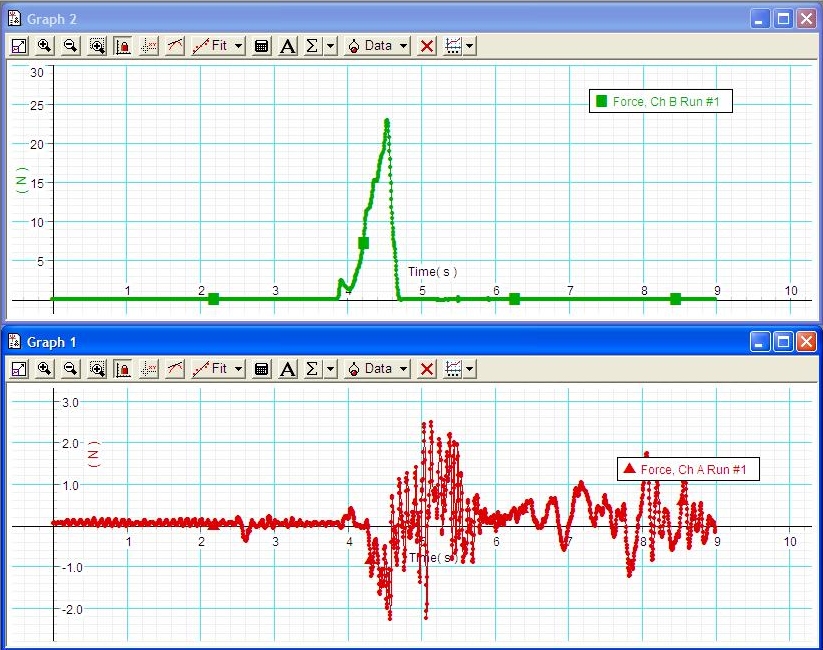Click the 30 tick label in Graph 2
Image resolution: width=823 pixels, height=650 pixels.
pos(37,72)
